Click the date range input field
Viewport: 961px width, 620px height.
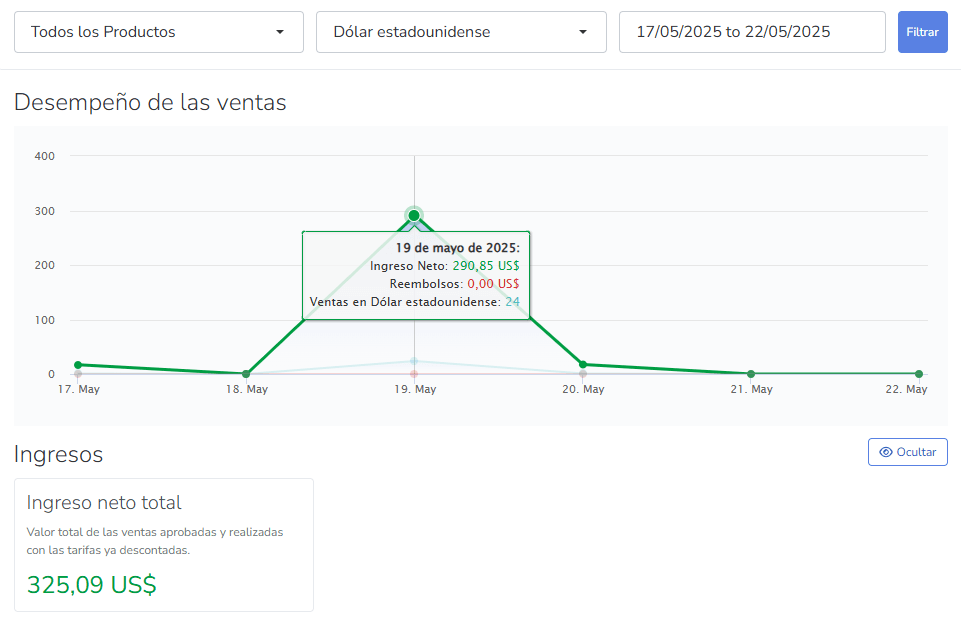click(752, 32)
